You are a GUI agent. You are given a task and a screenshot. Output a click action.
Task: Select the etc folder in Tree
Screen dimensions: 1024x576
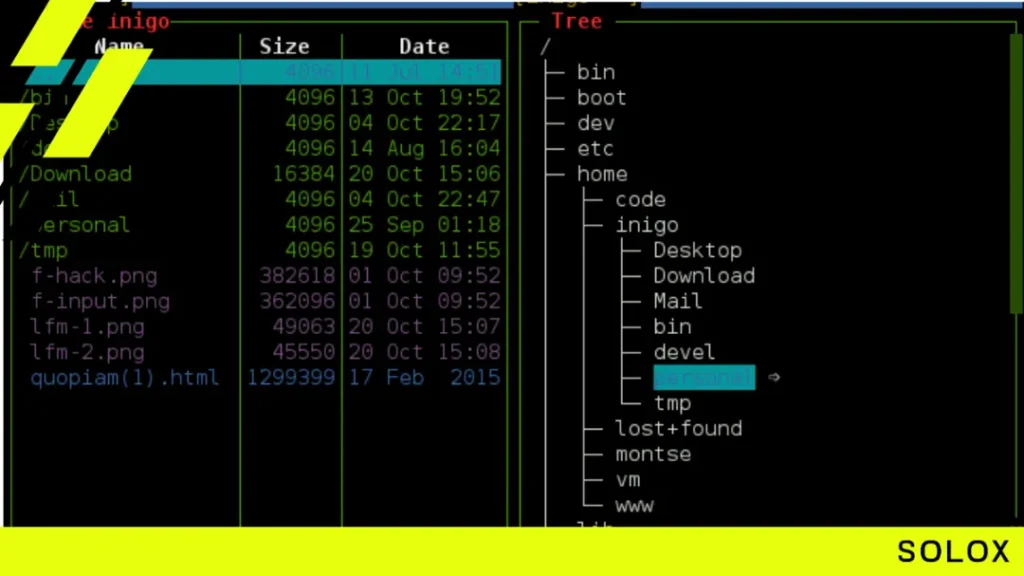pyautogui.click(x=596, y=148)
